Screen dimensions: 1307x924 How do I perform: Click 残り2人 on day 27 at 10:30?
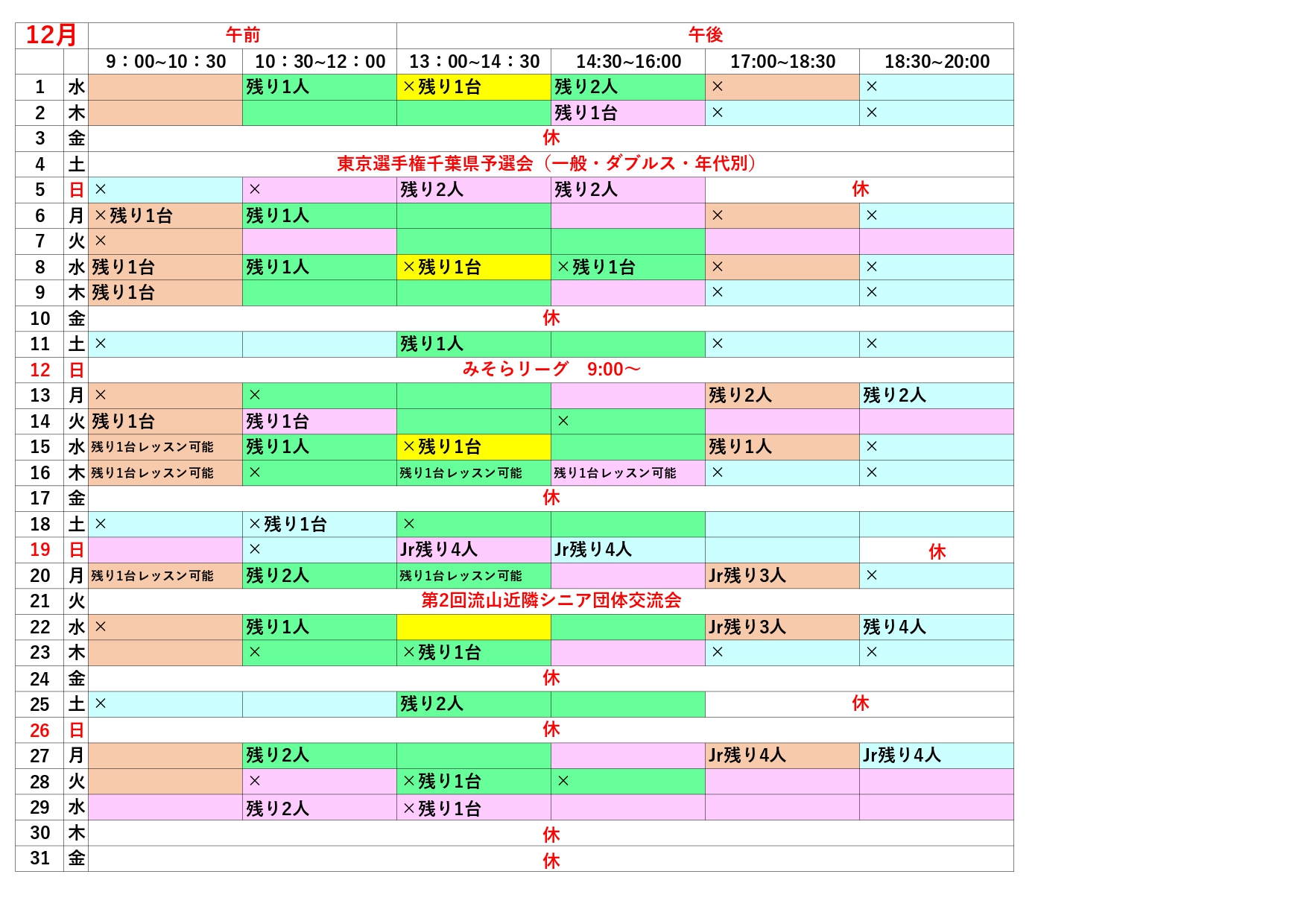click(x=278, y=756)
